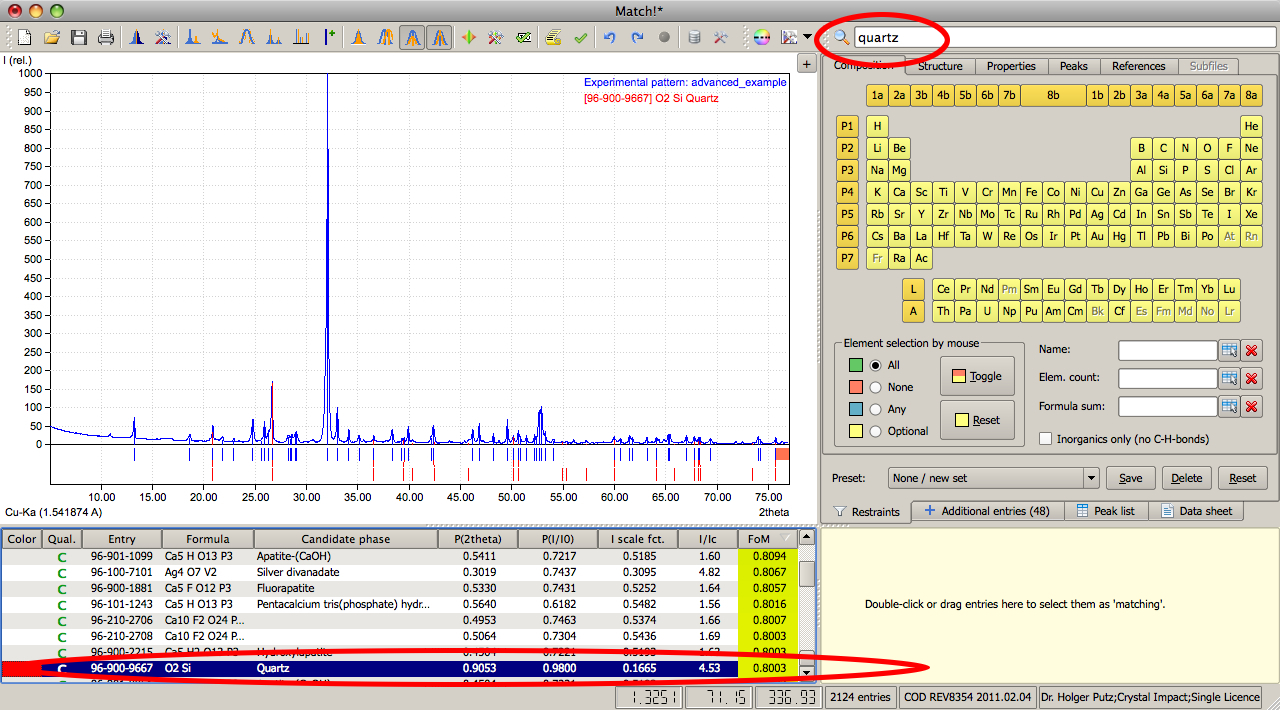Clear the Name field with red X
This screenshot has width=1280, height=710.
tap(1252, 350)
